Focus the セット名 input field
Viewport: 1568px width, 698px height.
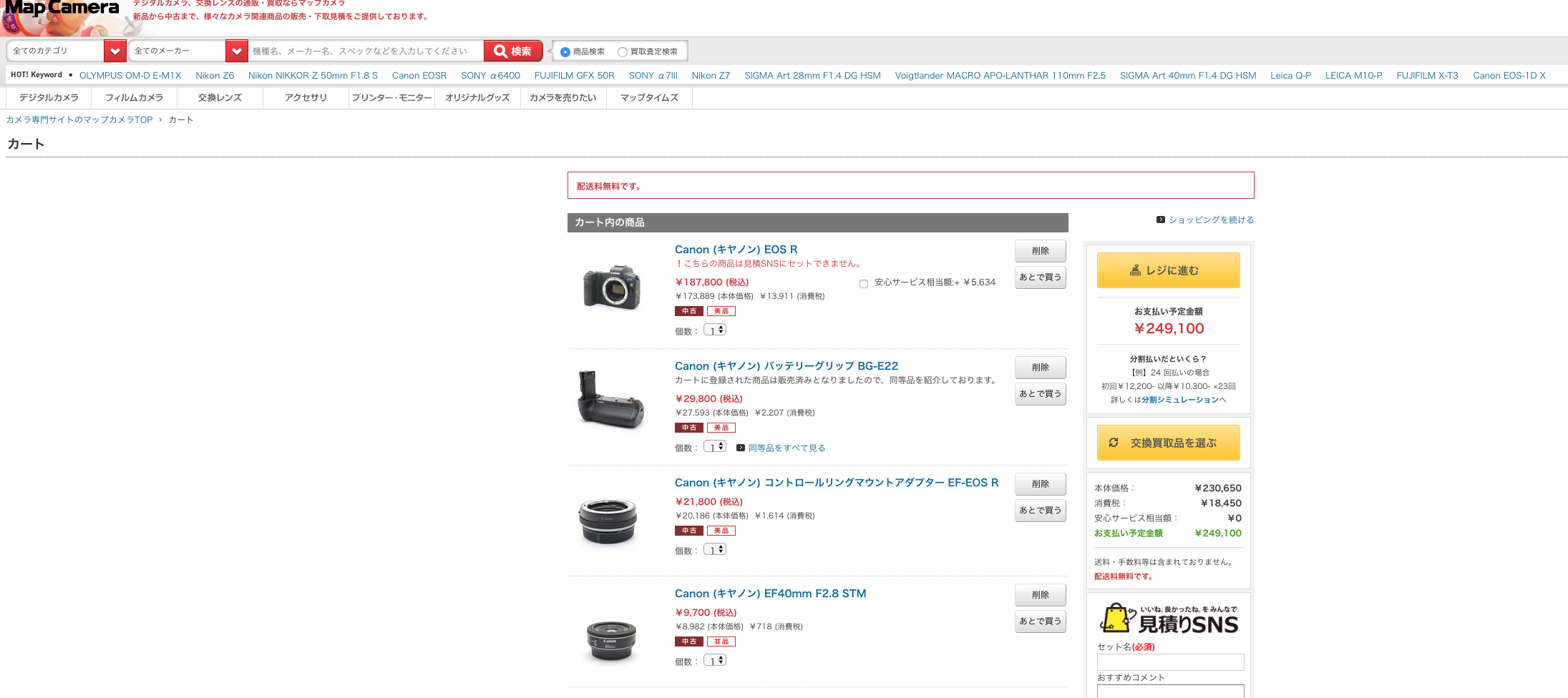point(1171,662)
